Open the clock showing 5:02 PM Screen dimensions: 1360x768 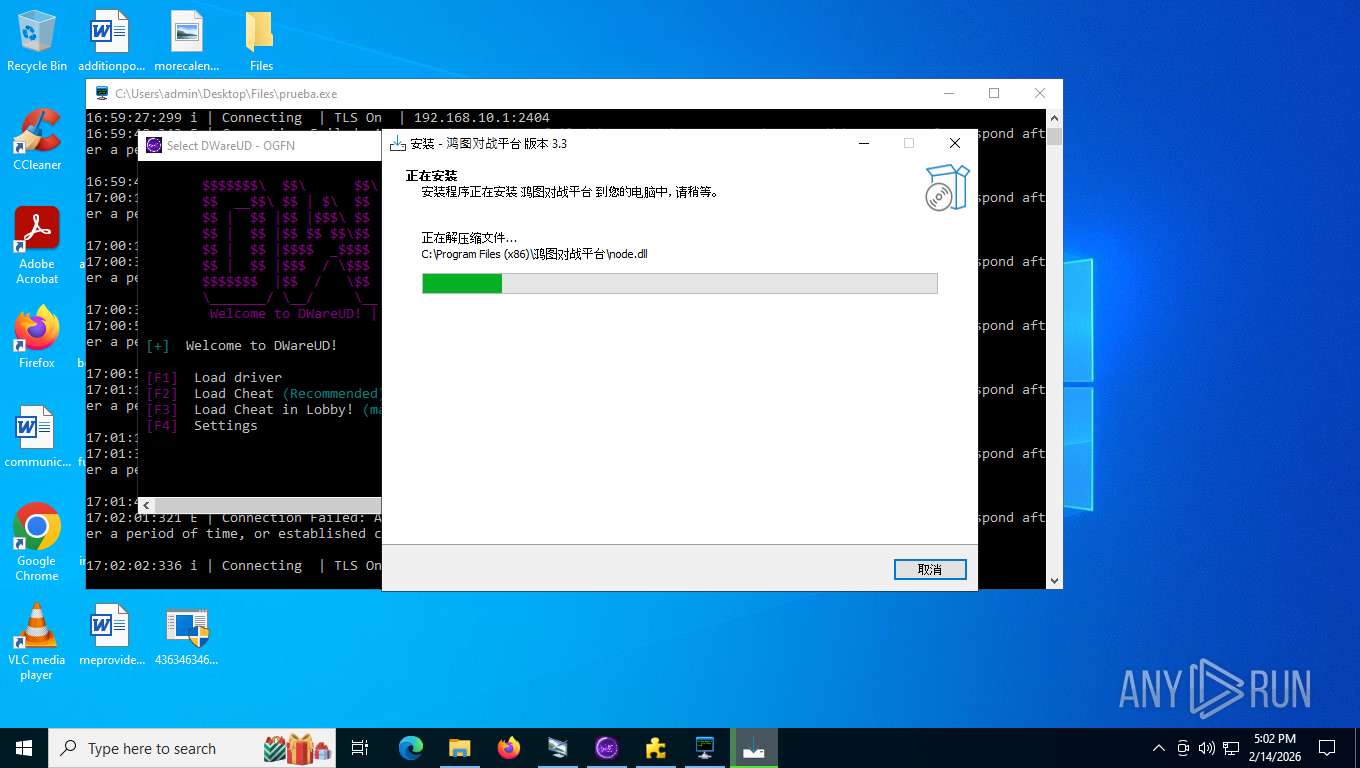[x=1274, y=748]
